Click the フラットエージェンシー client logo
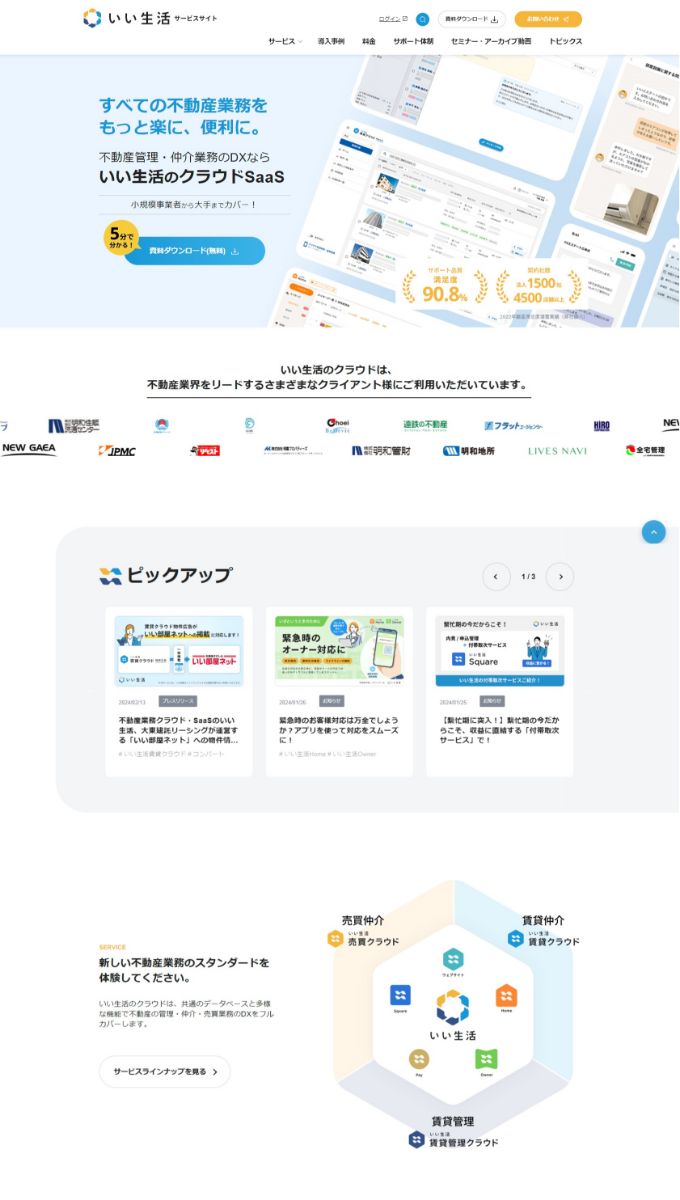The height and width of the screenshot is (1200, 680). 513,425
